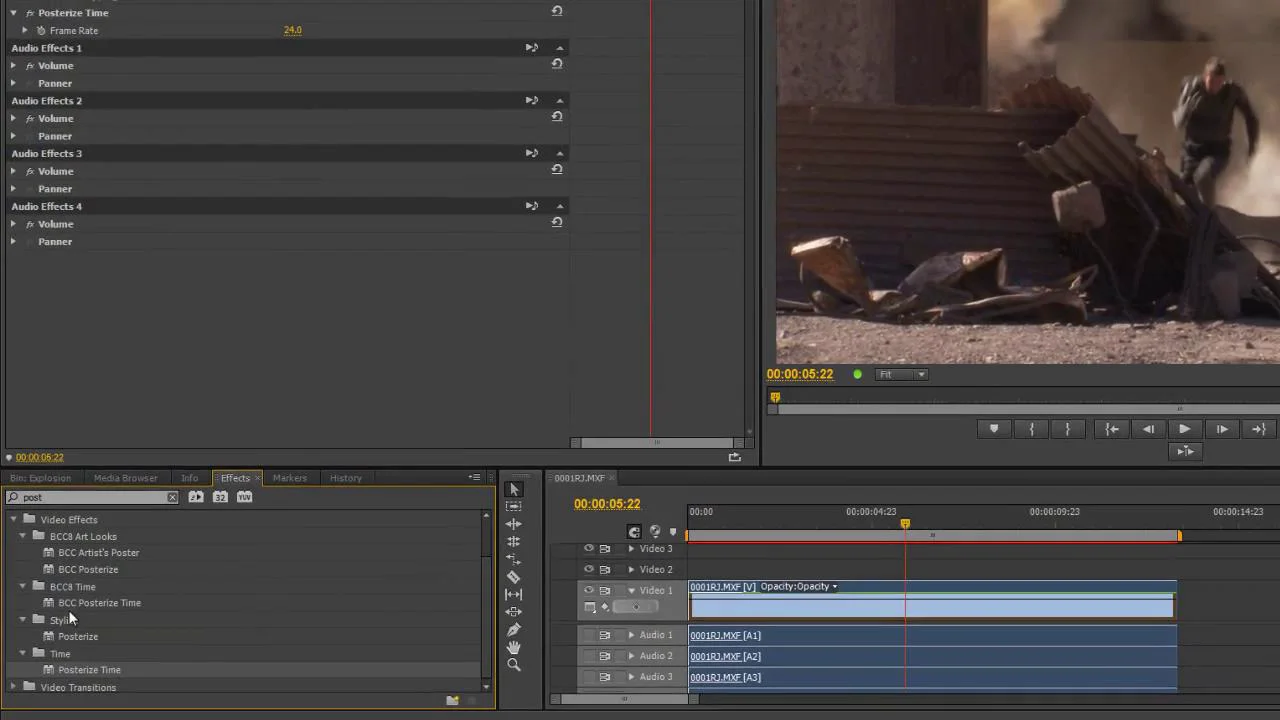Play the Program Monitor video
The width and height of the screenshot is (1280, 720).
point(1185,429)
